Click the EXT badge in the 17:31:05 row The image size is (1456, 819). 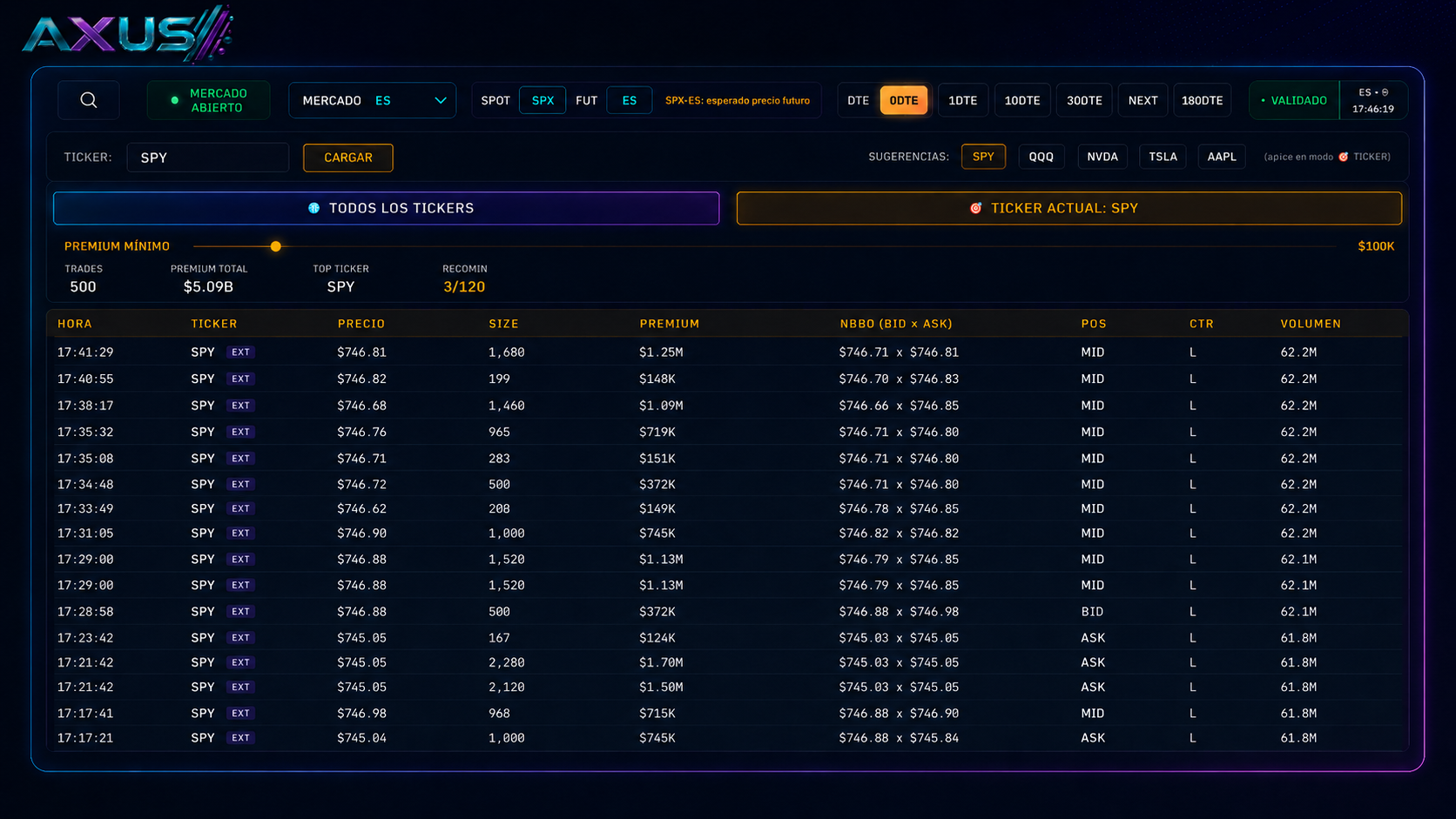240,534
